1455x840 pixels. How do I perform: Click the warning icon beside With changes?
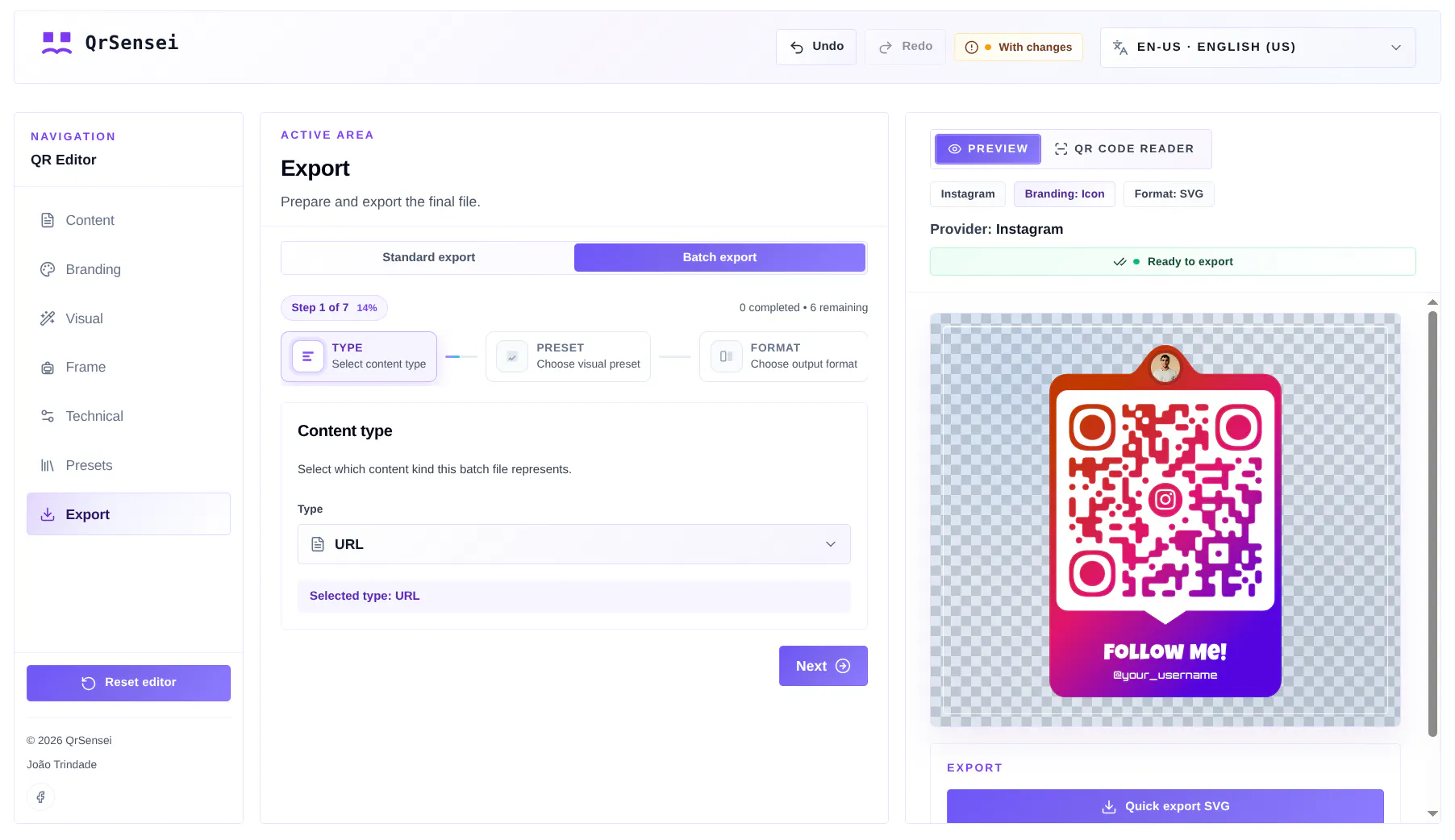point(972,48)
